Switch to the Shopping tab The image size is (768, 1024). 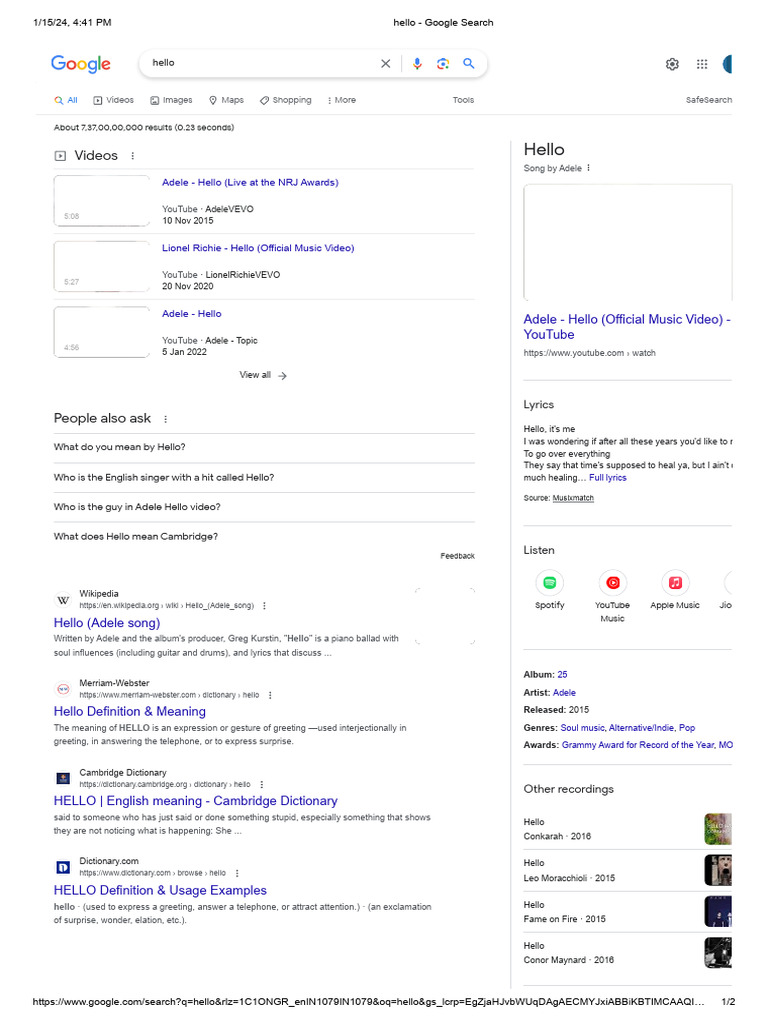285,100
